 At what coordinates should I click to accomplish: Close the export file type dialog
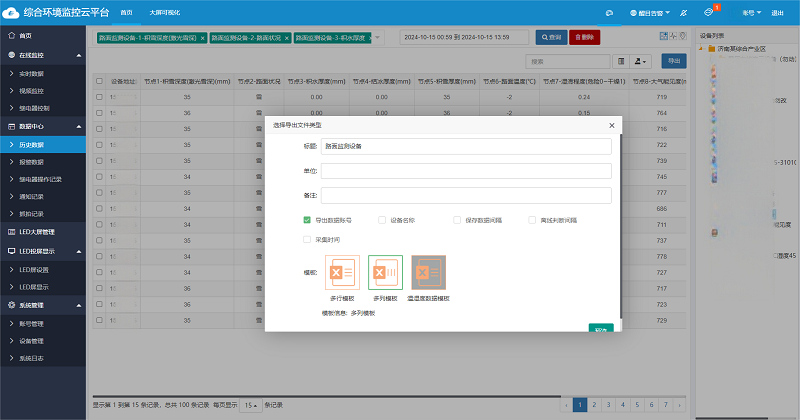[x=611, y=126]
